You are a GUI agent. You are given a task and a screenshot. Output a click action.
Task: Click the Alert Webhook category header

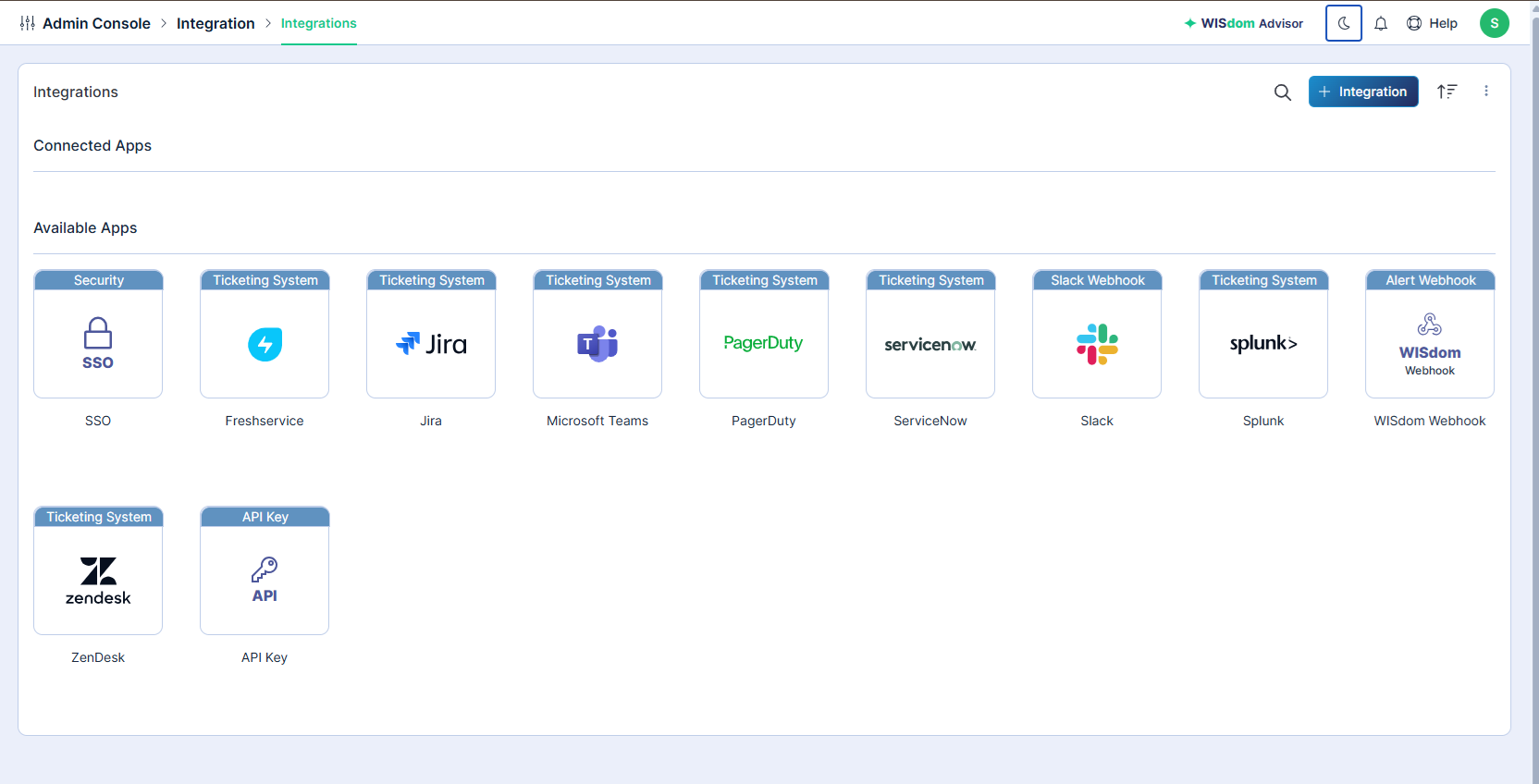(x=1430, y=280)
